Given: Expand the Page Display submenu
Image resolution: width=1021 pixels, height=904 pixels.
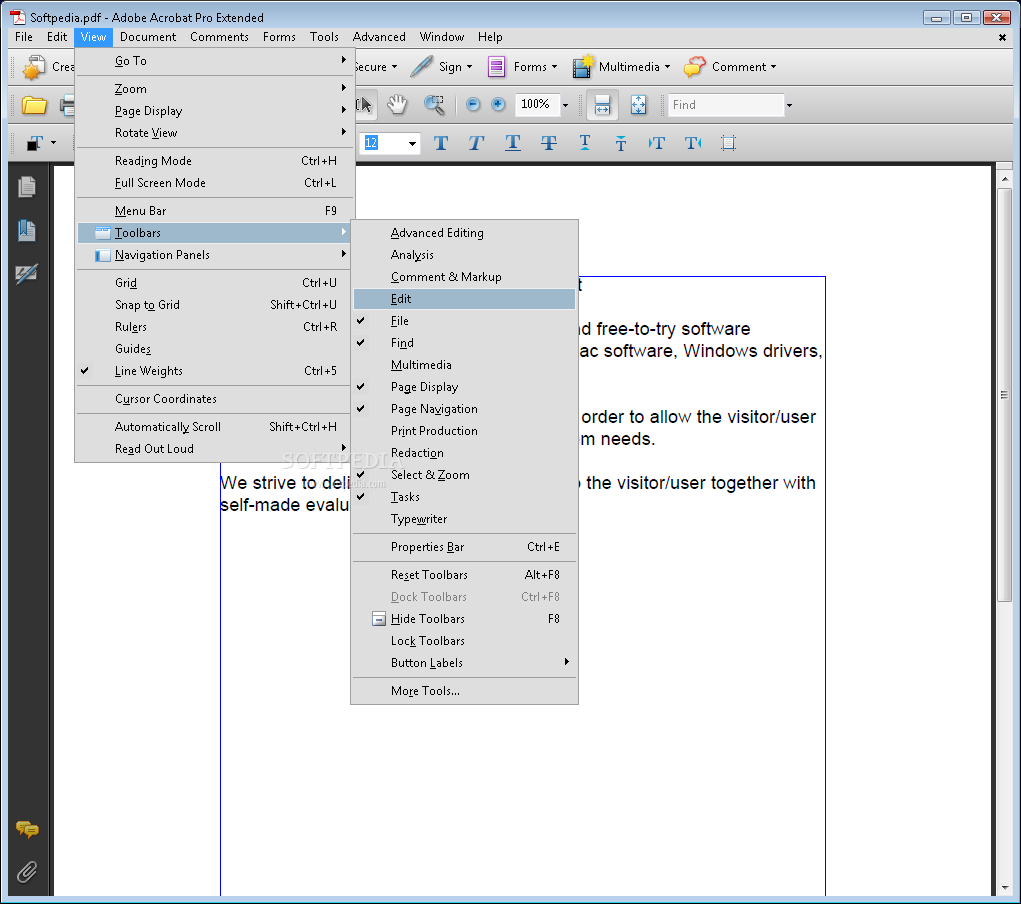Looking at the screenshot, I should tap(215, 111).
